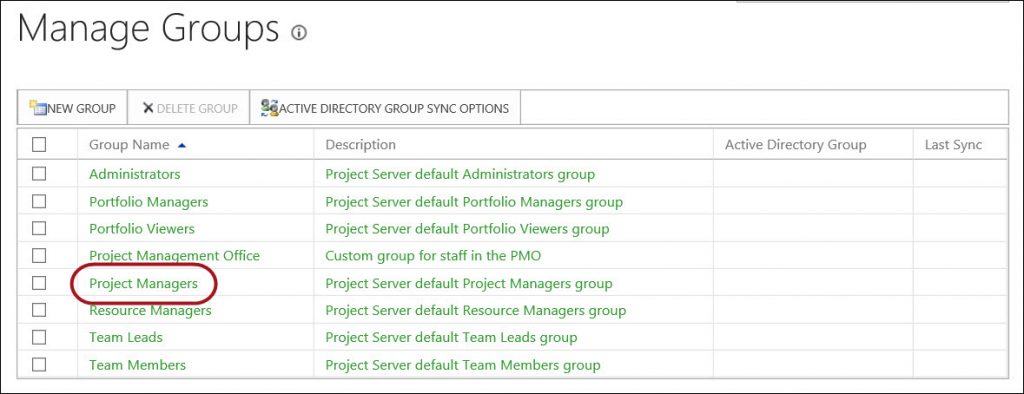Viewport: 1024px width, 394px height.
Task: Open the Resource Managers group link
Action: [150, 310]
